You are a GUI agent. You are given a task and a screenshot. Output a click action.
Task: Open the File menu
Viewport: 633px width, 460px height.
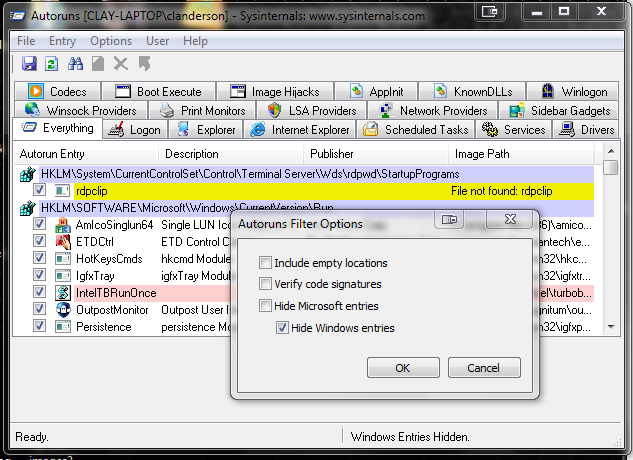[26, 41]
